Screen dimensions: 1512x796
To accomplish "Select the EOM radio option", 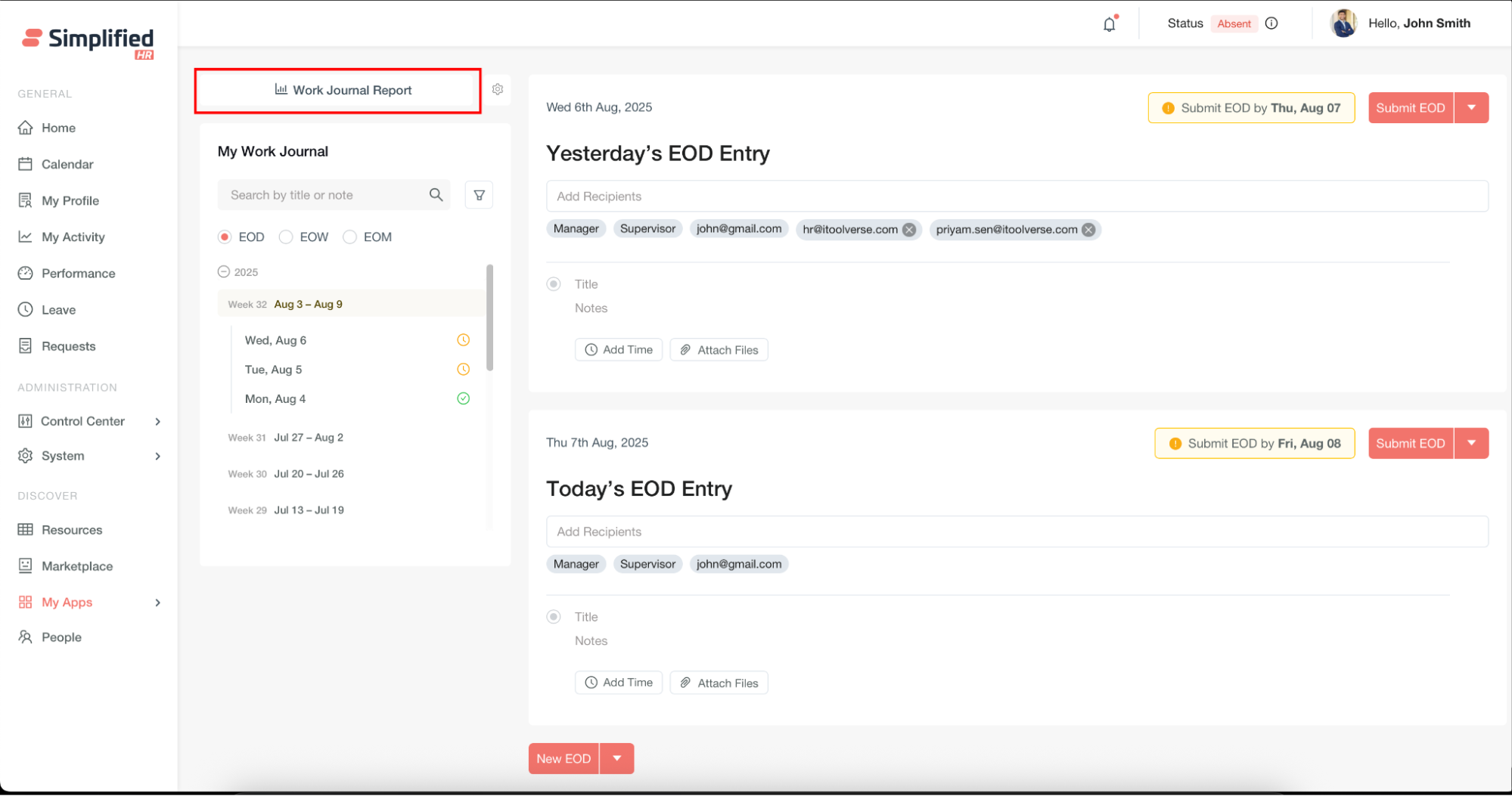I will pyautogui.click(x=349, y=237).
